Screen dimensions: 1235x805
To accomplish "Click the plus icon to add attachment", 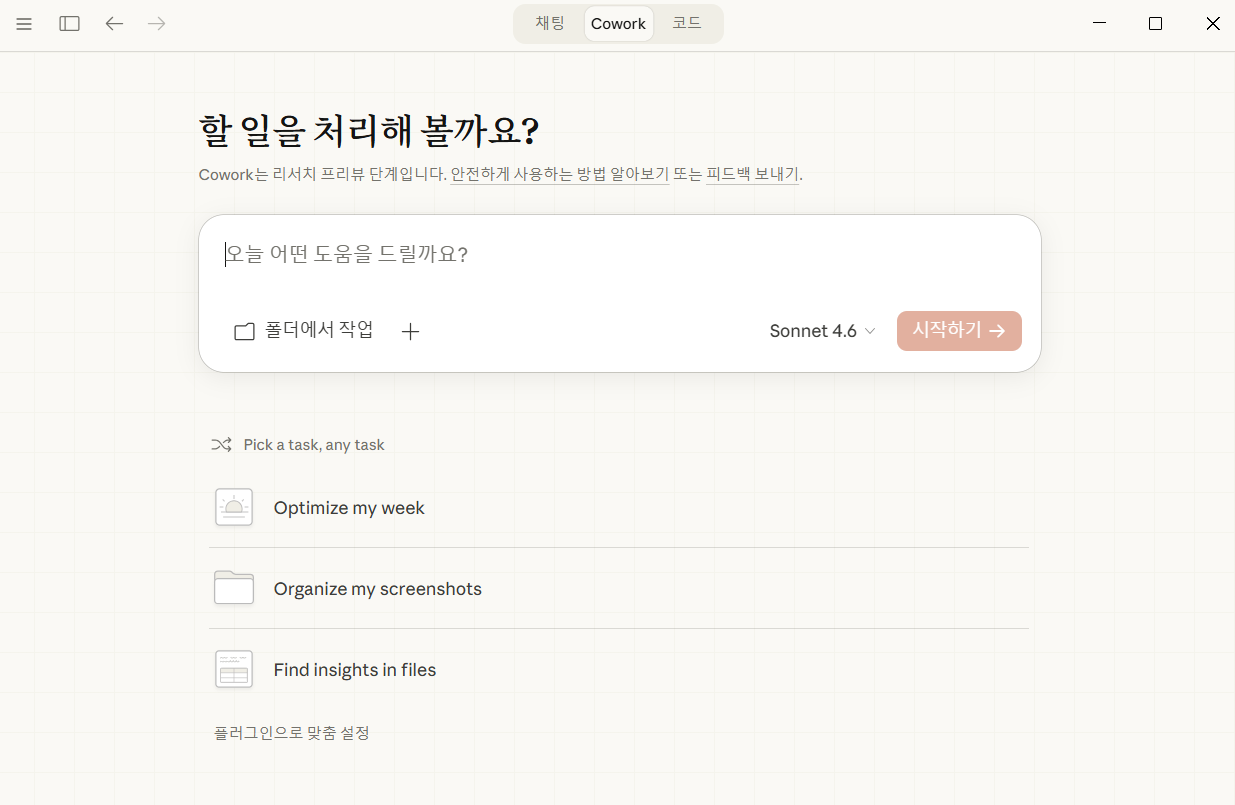I will click(x=410, y=332).
